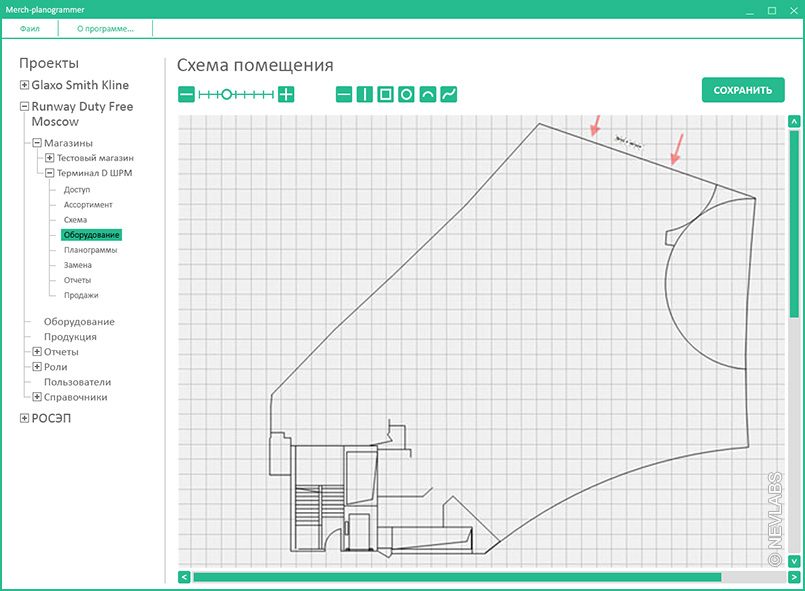Select the horizontal line drawing tool

[x=344, y=95]
